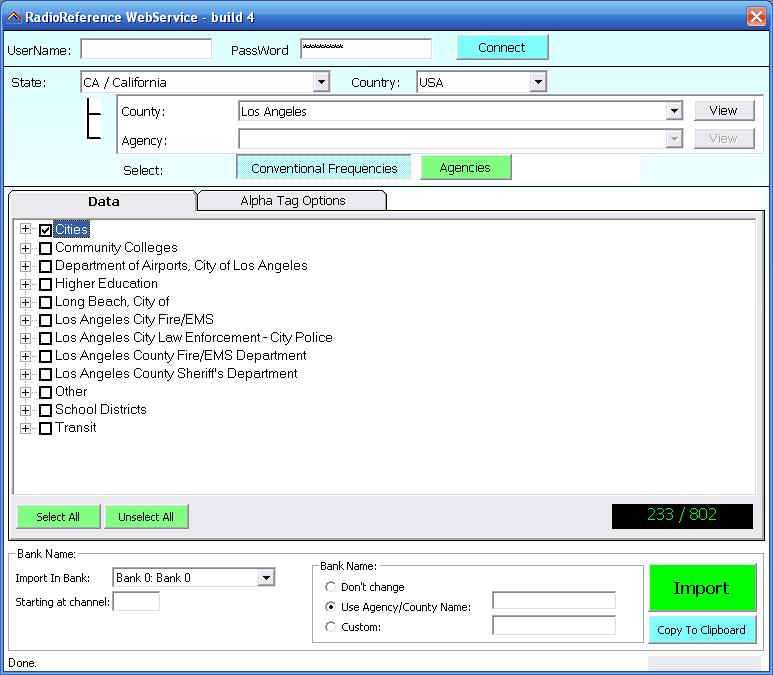Check Los Angeles County Fire/EMS Department checkbox
The image size is (773, 675).
coord(45,356)
